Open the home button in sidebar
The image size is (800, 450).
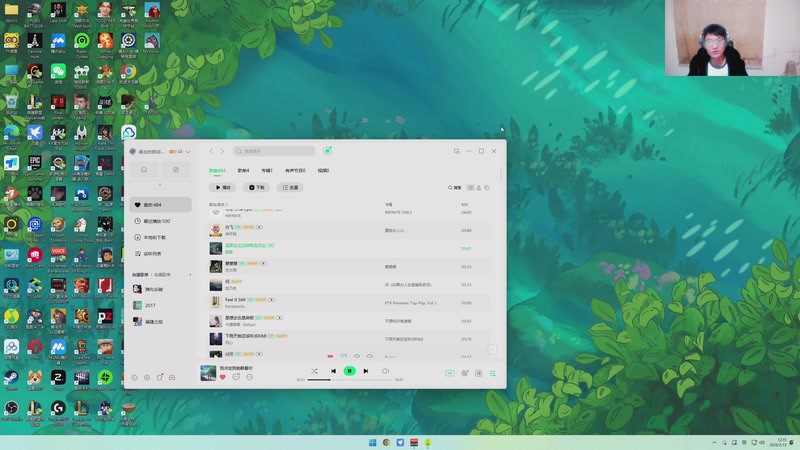144,169
